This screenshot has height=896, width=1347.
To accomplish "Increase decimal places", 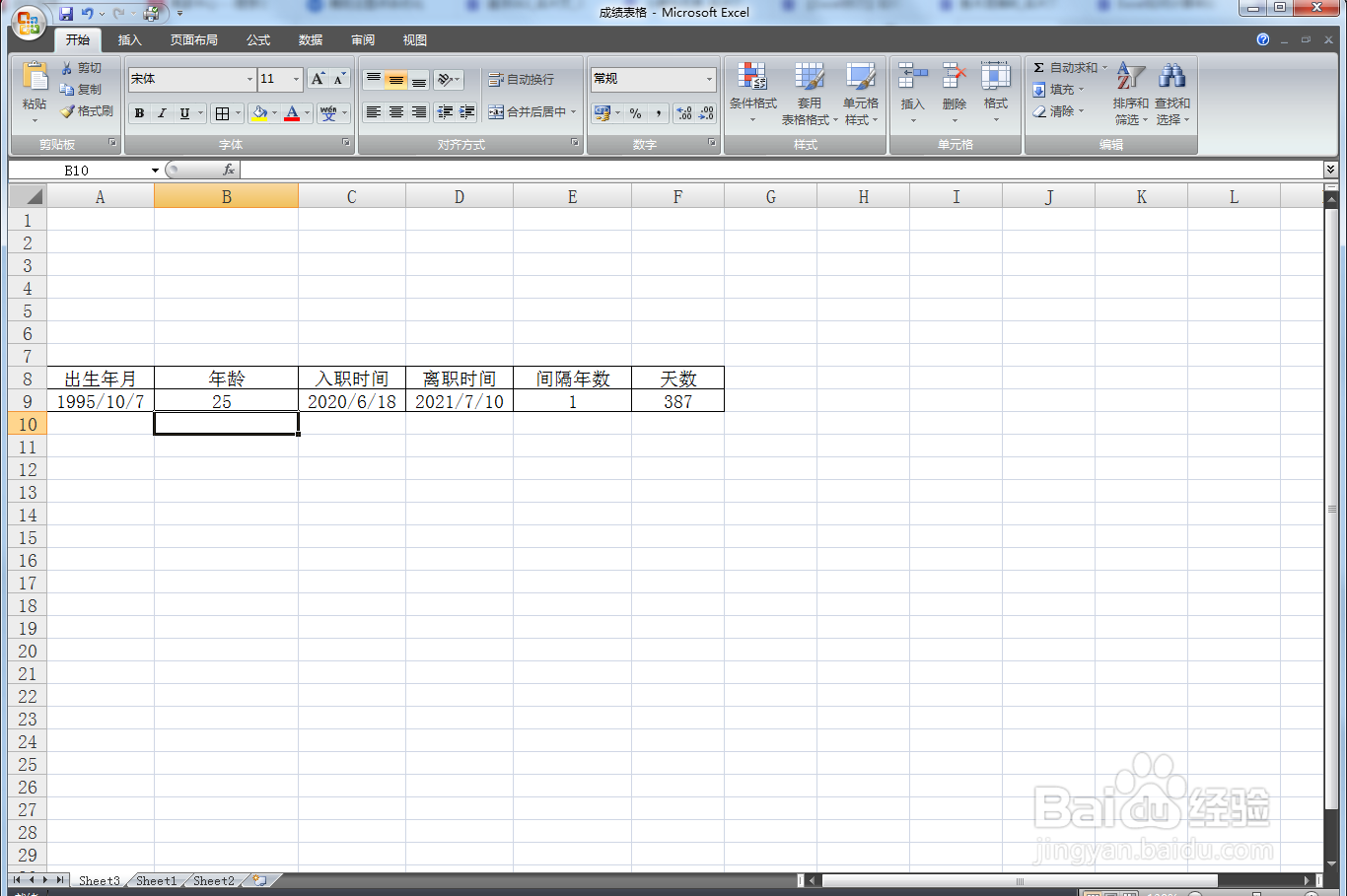I will [684, 113].
